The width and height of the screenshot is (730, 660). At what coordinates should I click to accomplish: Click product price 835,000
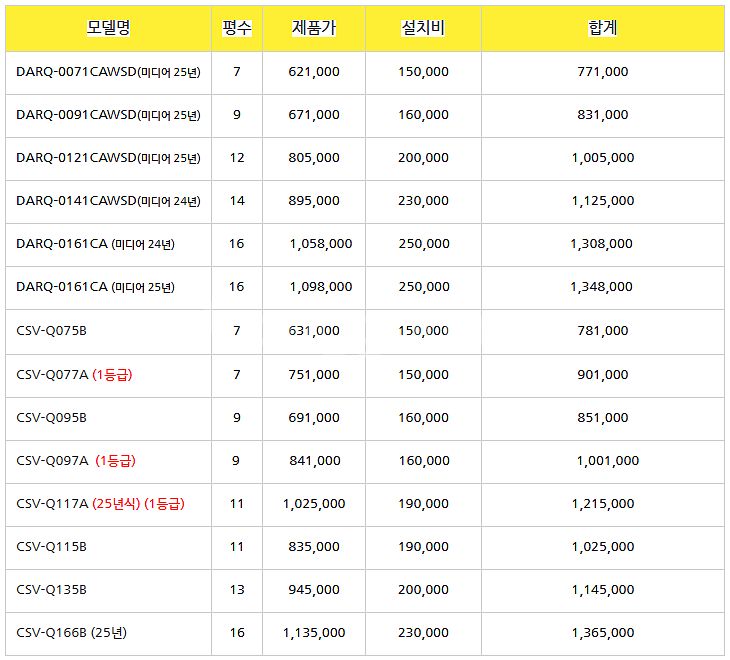point(314,546)
